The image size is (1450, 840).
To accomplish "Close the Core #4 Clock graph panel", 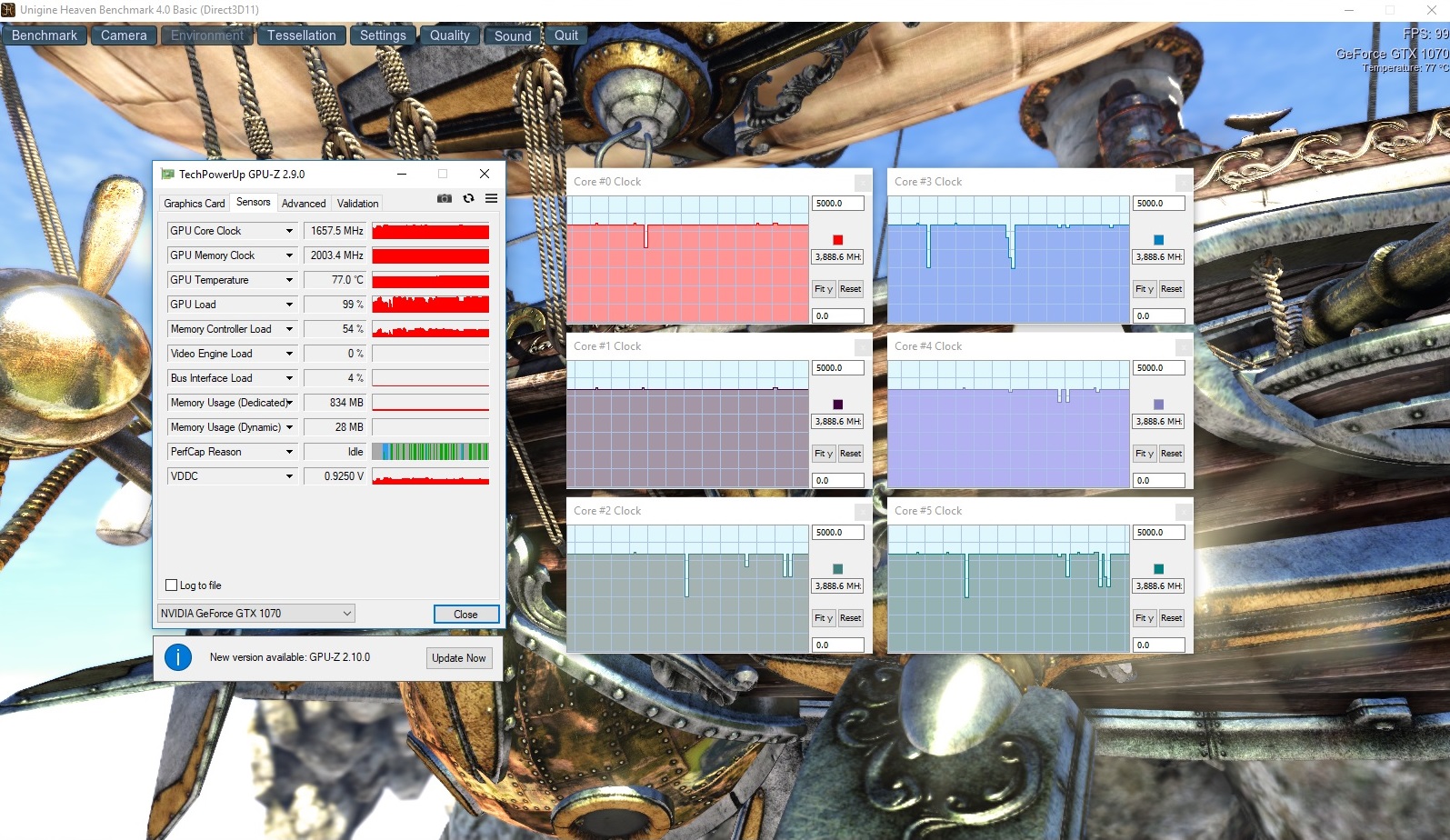I will [x=1183, y=346].
